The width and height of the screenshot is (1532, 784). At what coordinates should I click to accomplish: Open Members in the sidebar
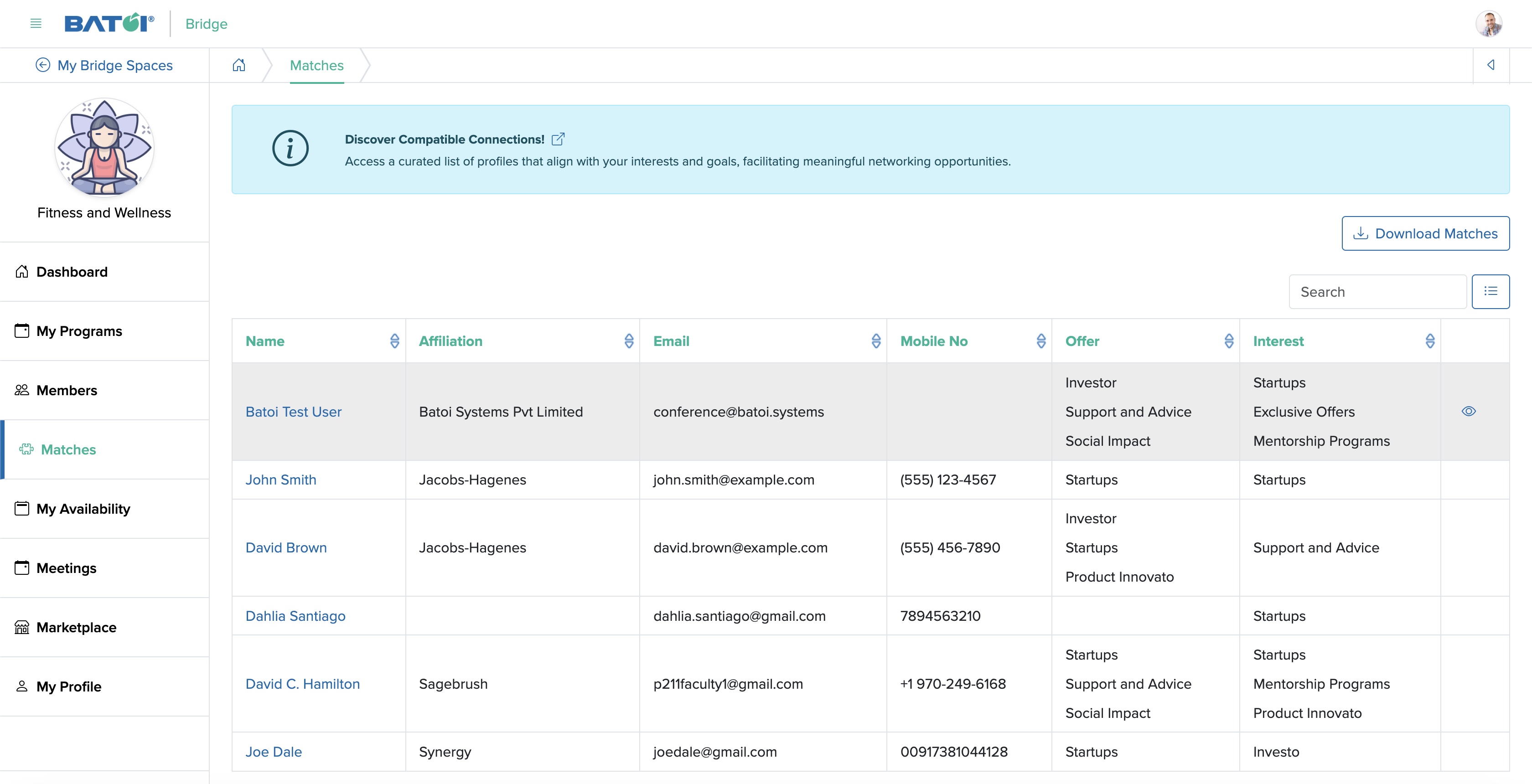(105, 391)
